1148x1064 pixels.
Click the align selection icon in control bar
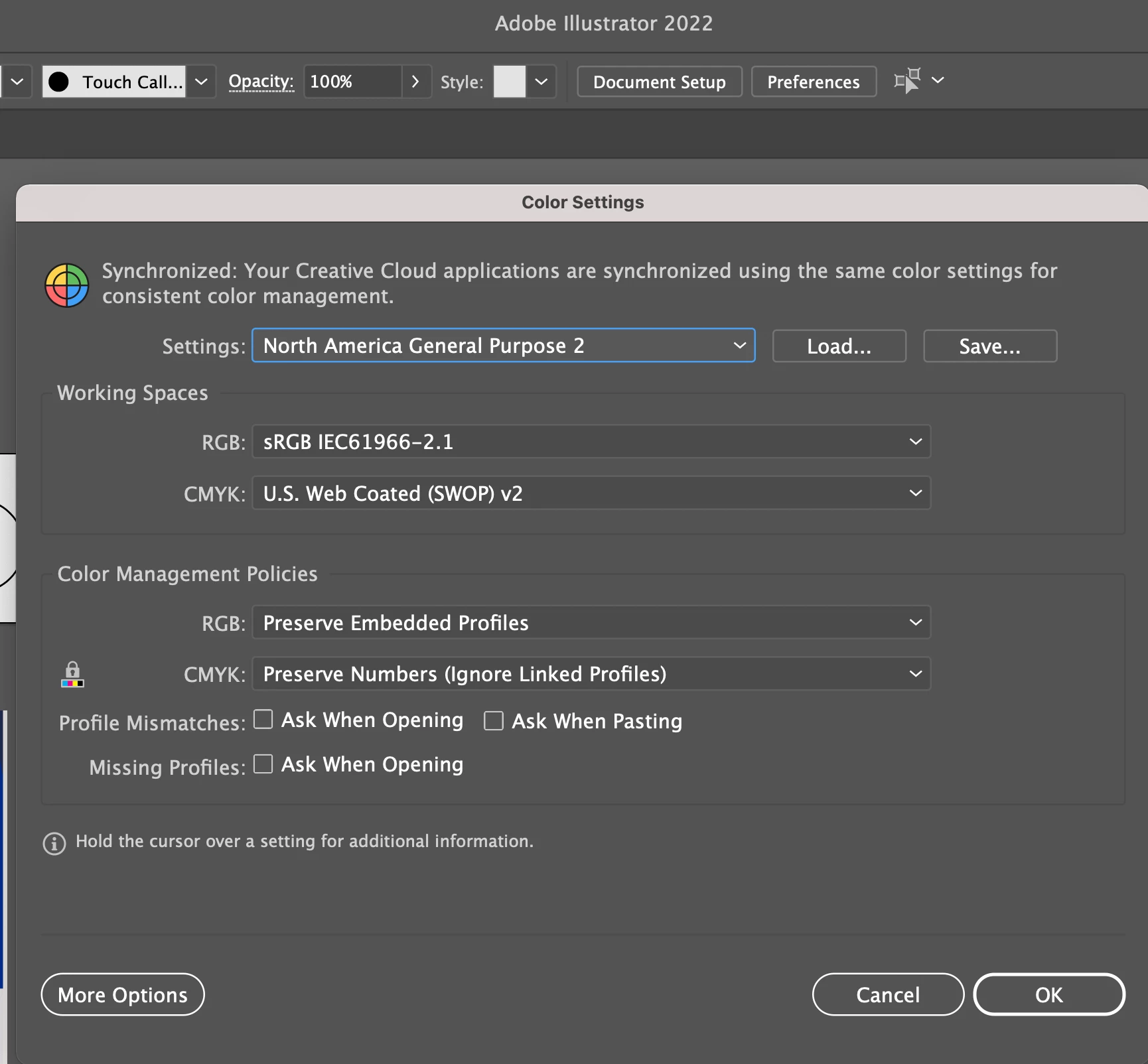[908, 81]
